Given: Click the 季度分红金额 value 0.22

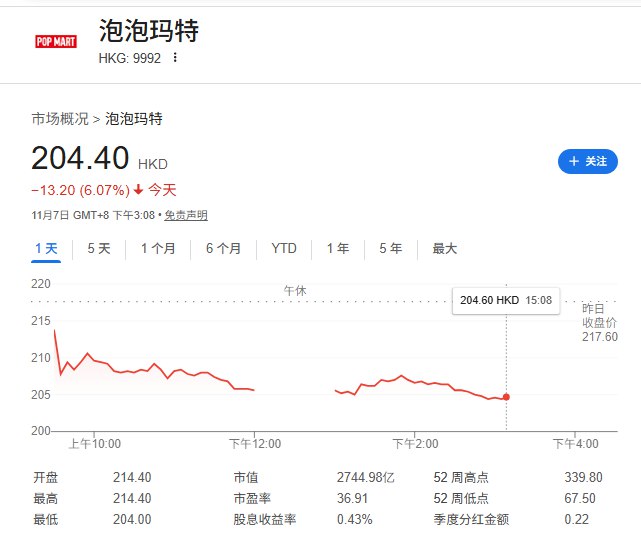Looking at the screenshot, I should [576, 519].
